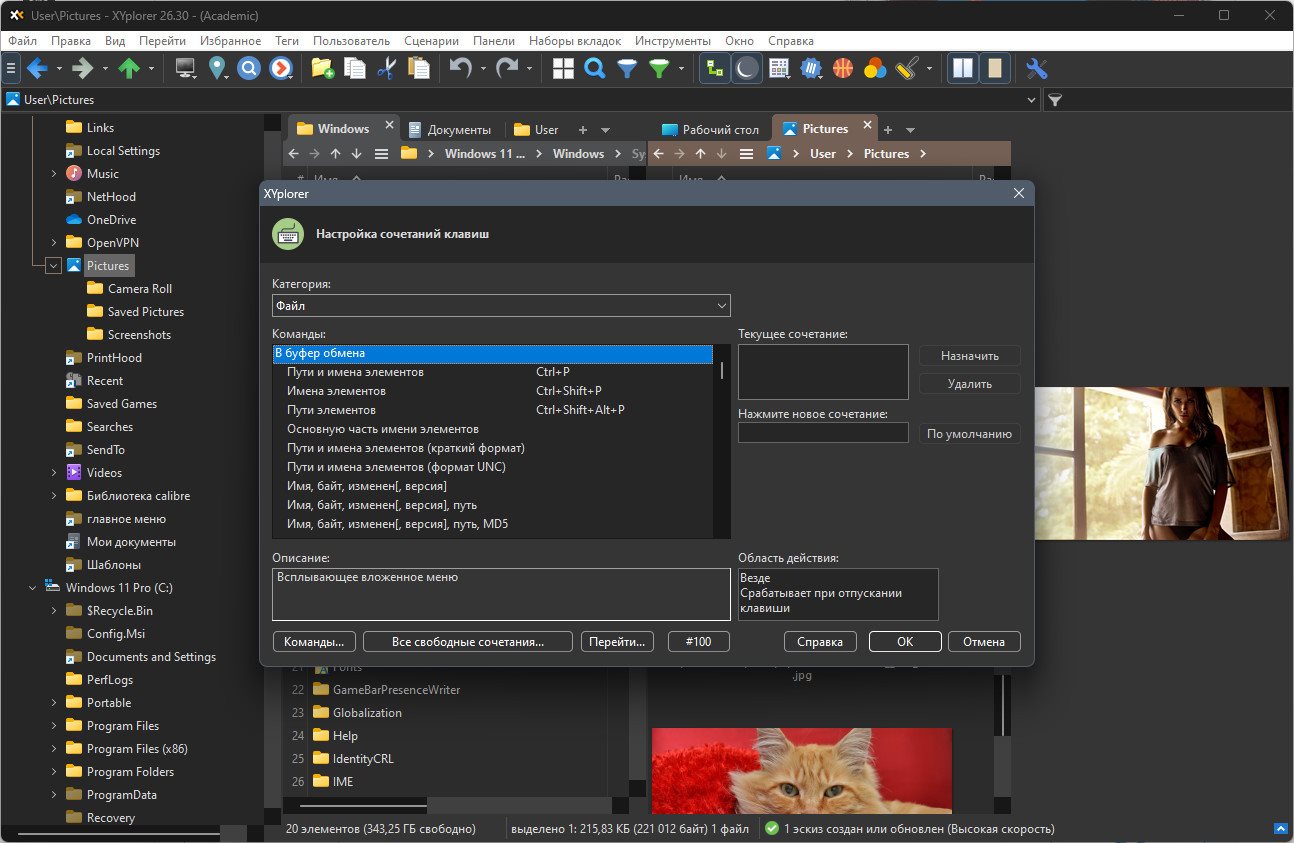Click the blue Back arrow in the toolbar
The width and height of the screenshot is (1294, 843).
(37, 68)
